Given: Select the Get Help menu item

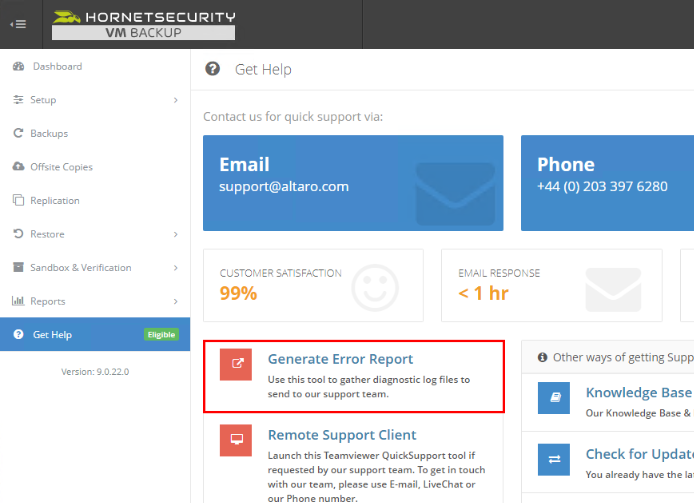Looking at the screenshot, I should click(95, 334).
